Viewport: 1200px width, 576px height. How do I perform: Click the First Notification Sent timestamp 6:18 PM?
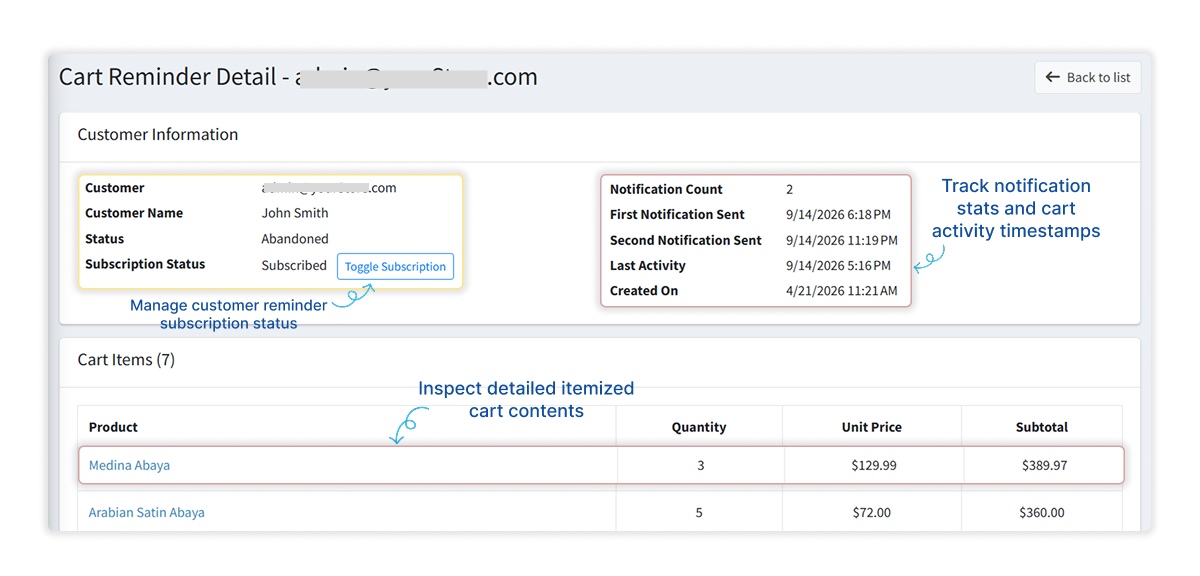(838, 215)
